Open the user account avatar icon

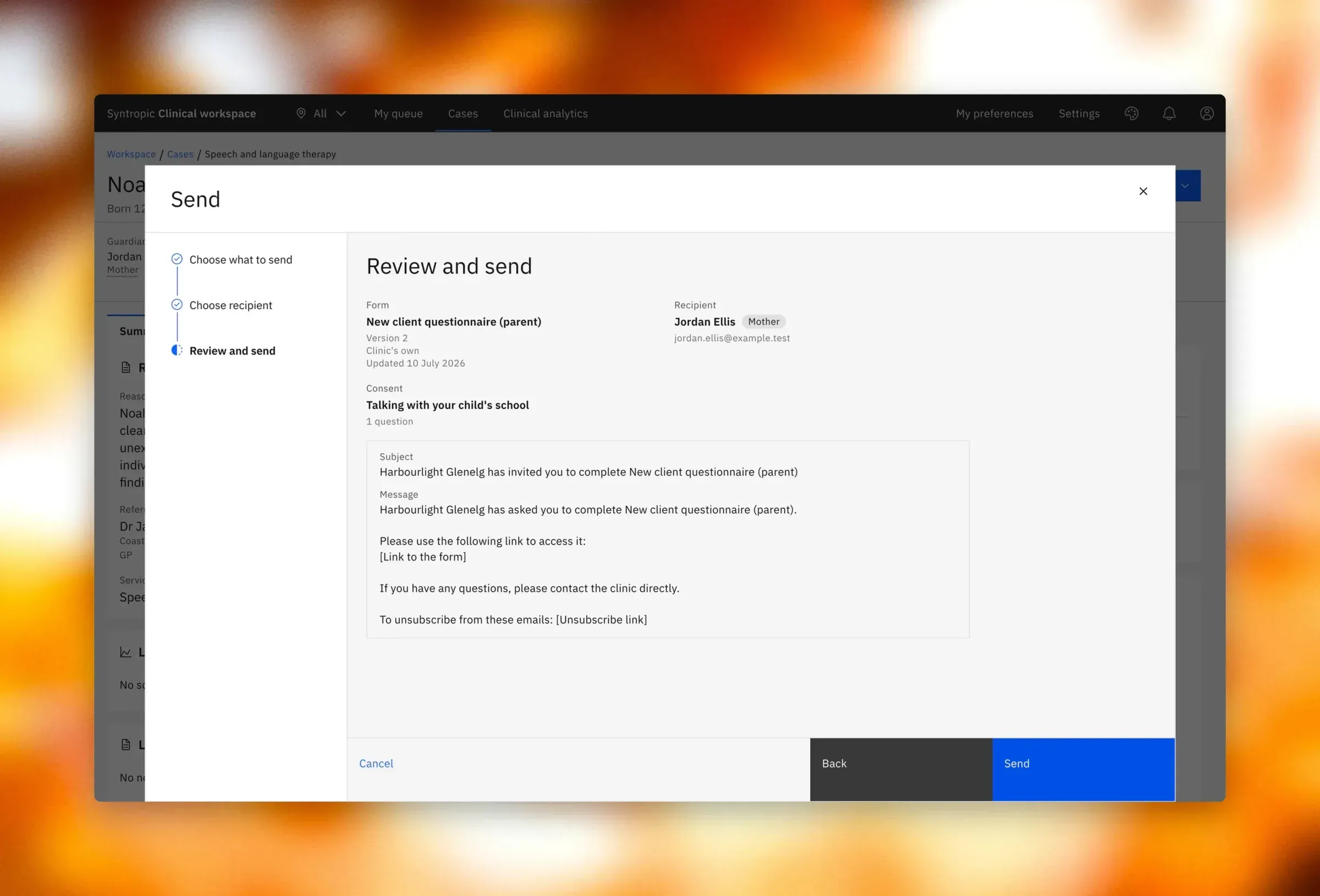pos(1207,114)
